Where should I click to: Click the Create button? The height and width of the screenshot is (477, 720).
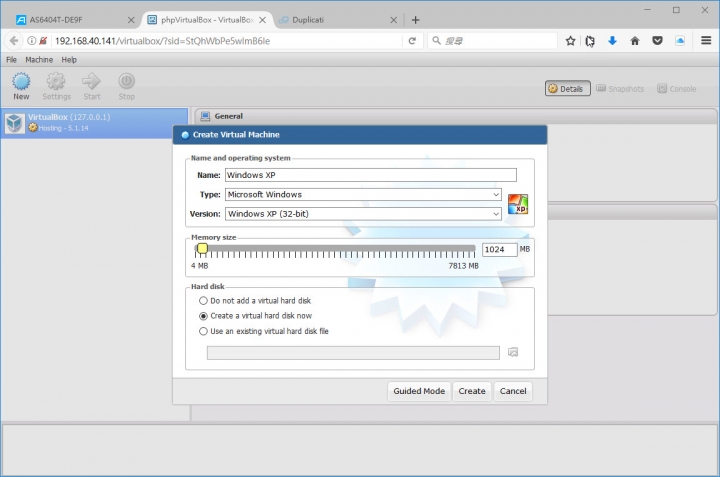point(472,391)
